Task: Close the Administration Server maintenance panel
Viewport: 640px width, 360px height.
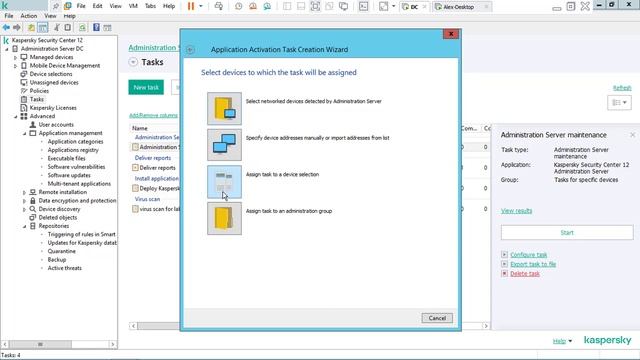Action: pos(632,135)
